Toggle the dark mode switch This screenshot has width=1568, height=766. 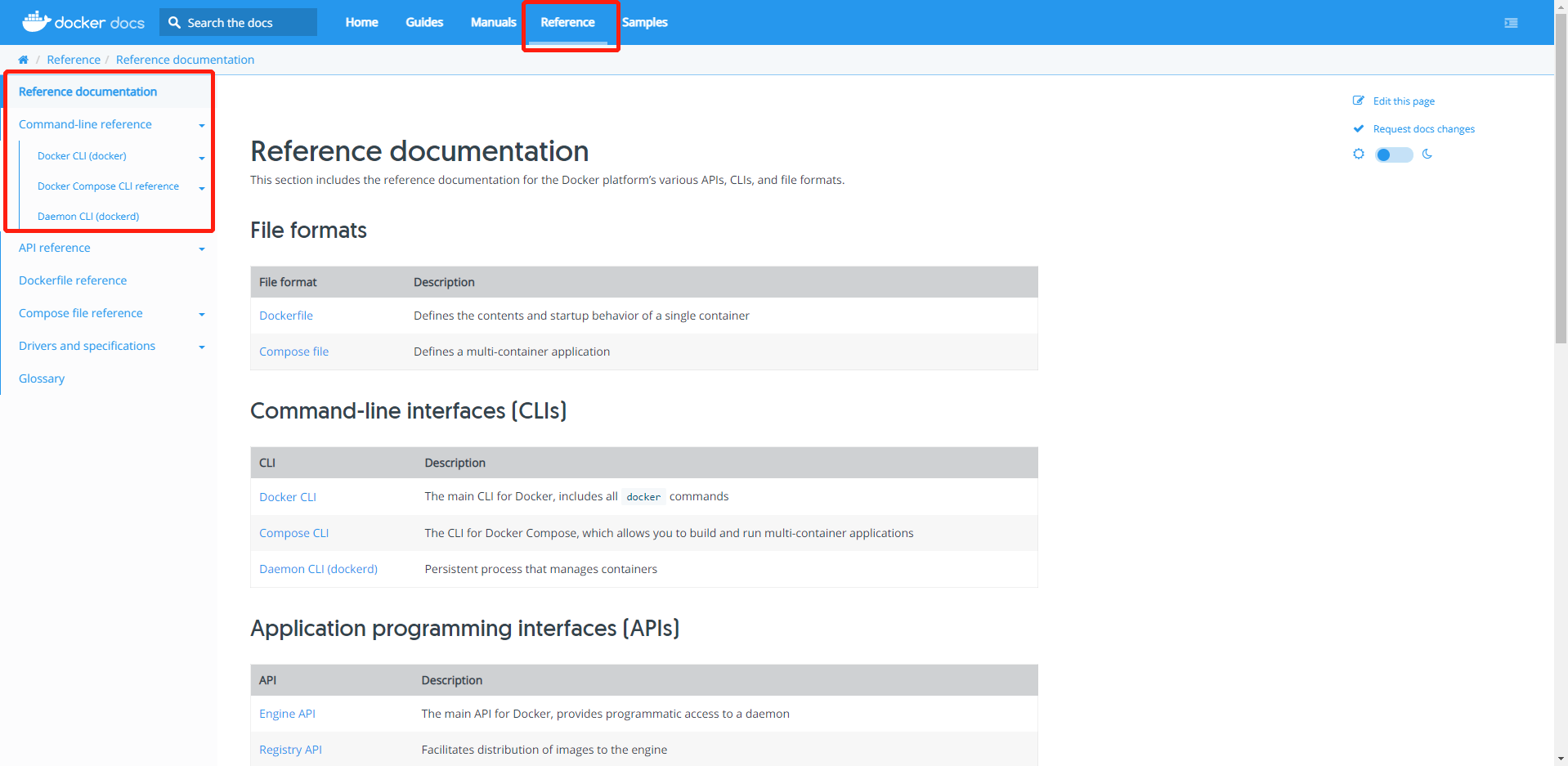pos(1394,155)
